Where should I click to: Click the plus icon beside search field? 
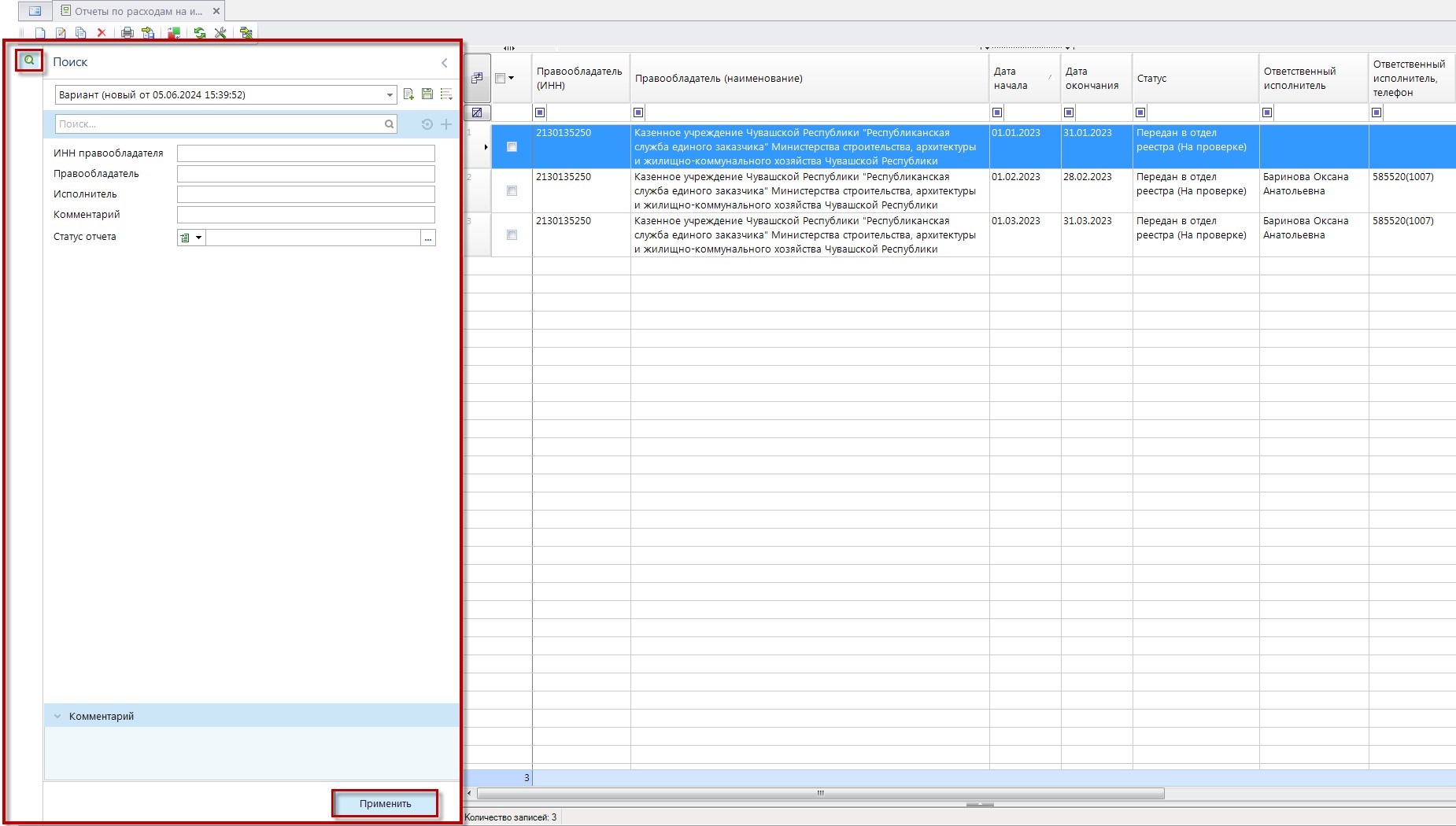pos(446,124)
